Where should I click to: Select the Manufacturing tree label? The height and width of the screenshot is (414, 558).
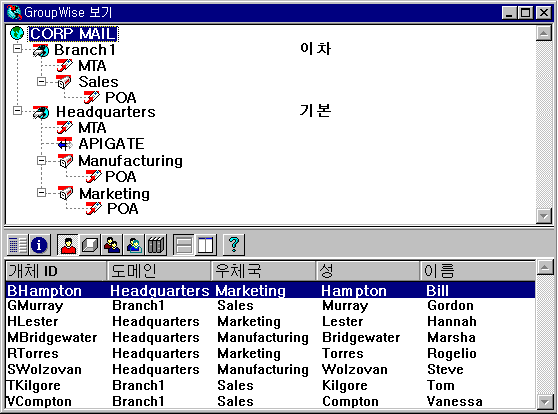click(131, 161)
